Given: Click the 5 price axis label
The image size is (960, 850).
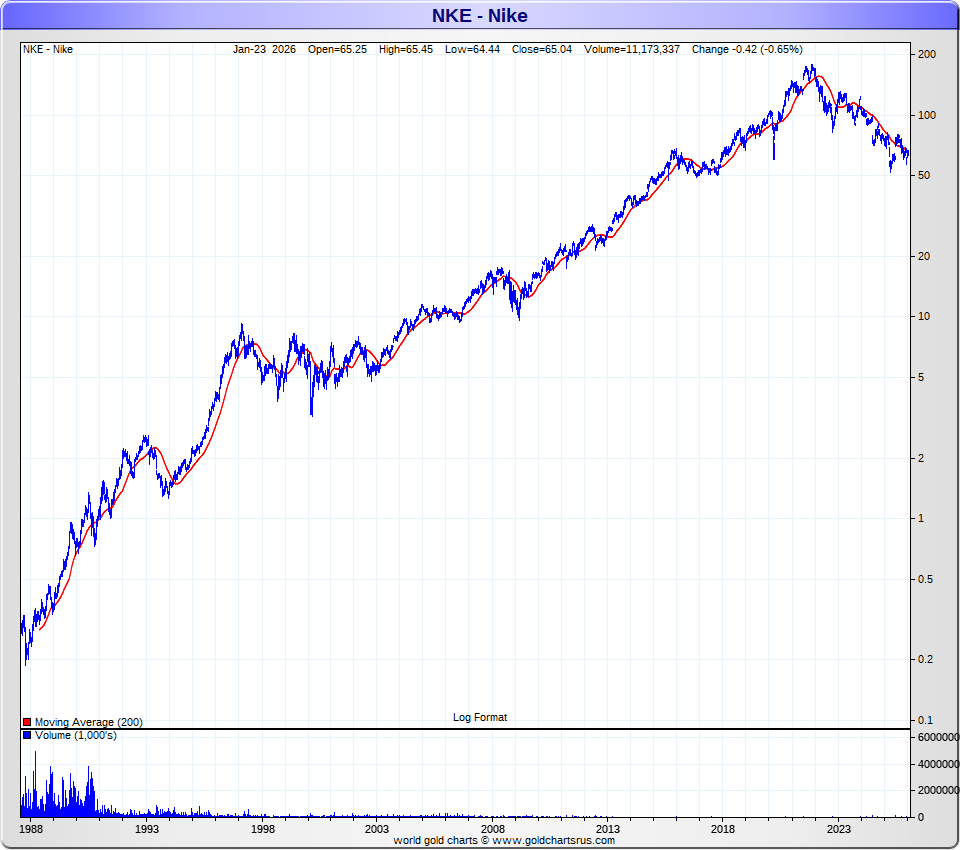Looking at the screenshot, I should [x=921, y=377].
